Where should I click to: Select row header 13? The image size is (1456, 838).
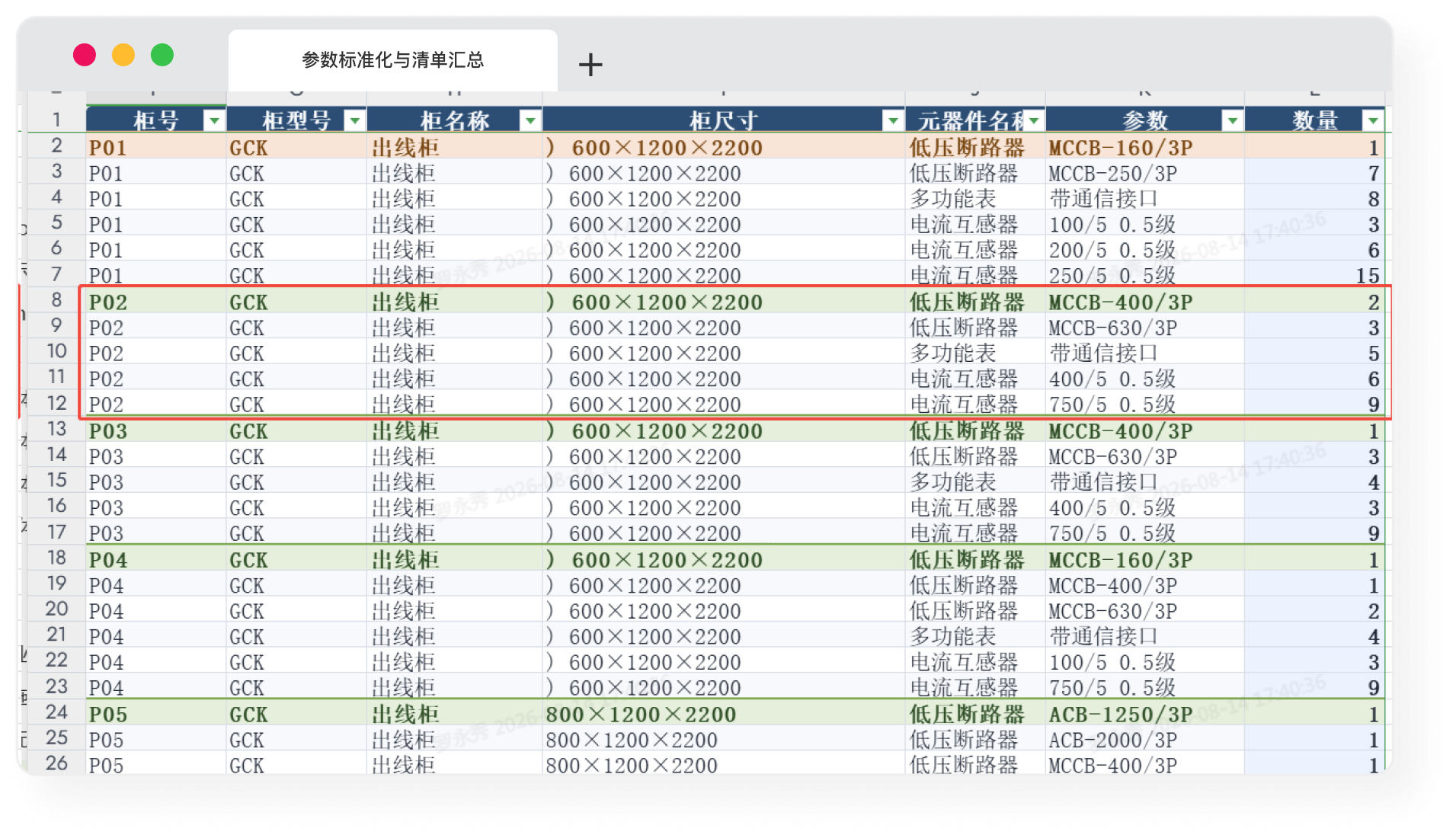click(x=57, y=429)
